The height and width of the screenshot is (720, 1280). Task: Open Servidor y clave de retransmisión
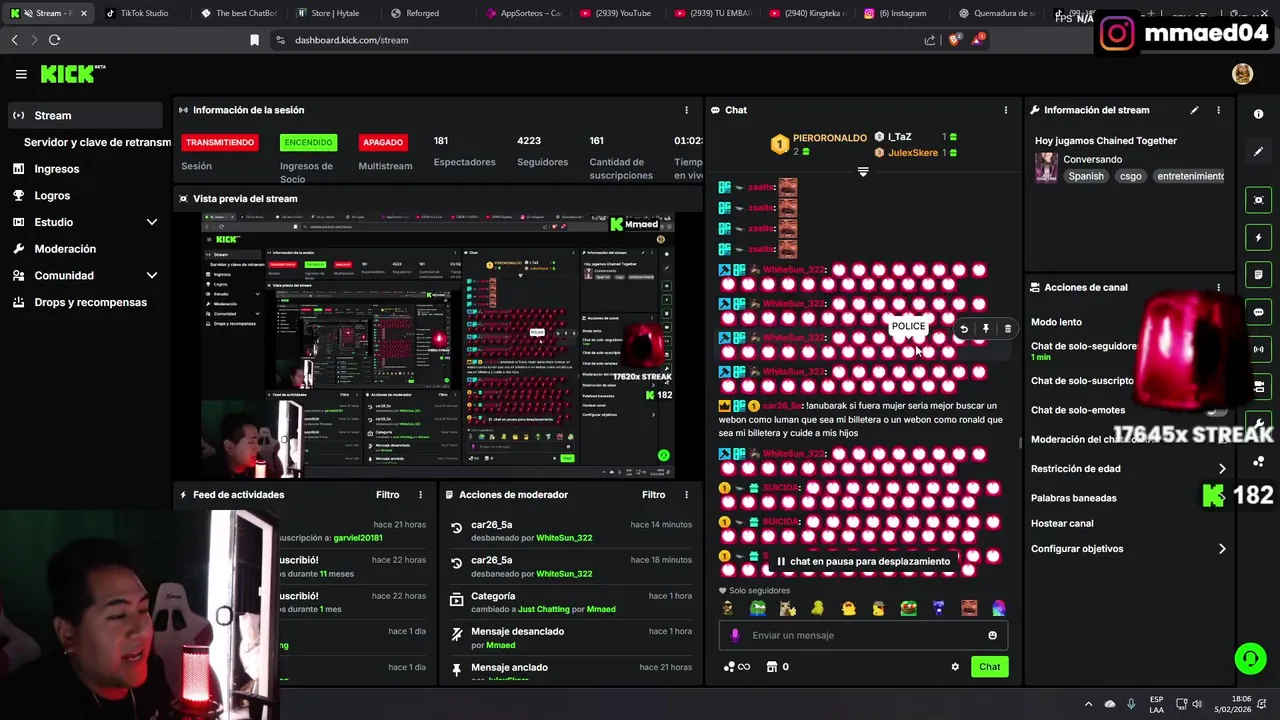[97, 142]
